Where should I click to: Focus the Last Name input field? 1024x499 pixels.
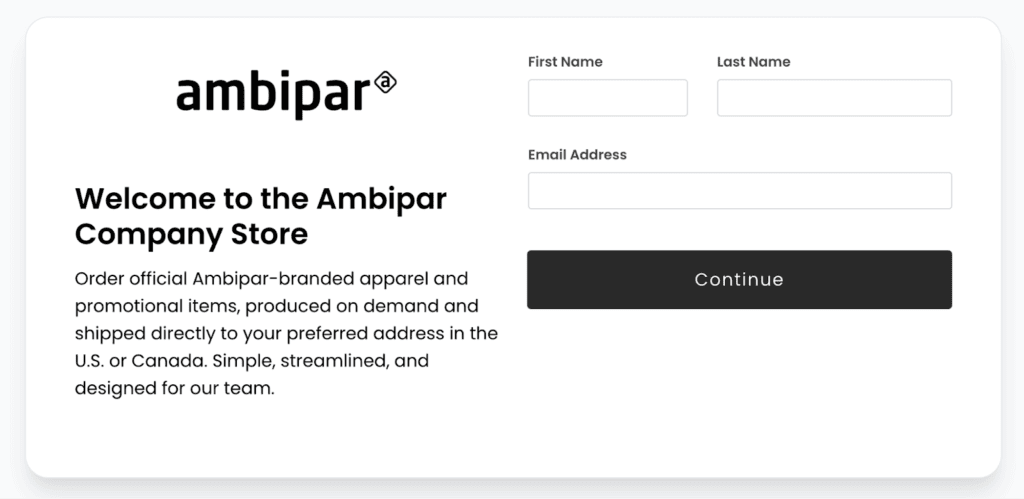pyautogui.click(x=833, y=98)
